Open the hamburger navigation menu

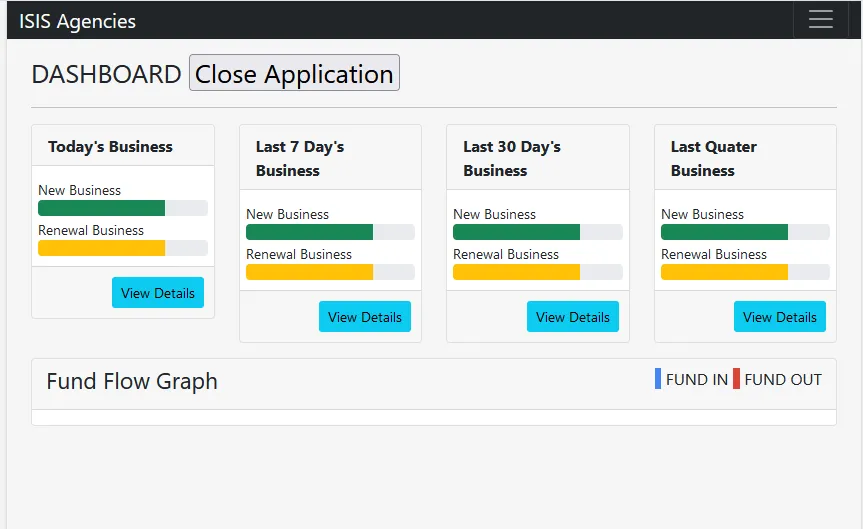[x=820, y=20]
